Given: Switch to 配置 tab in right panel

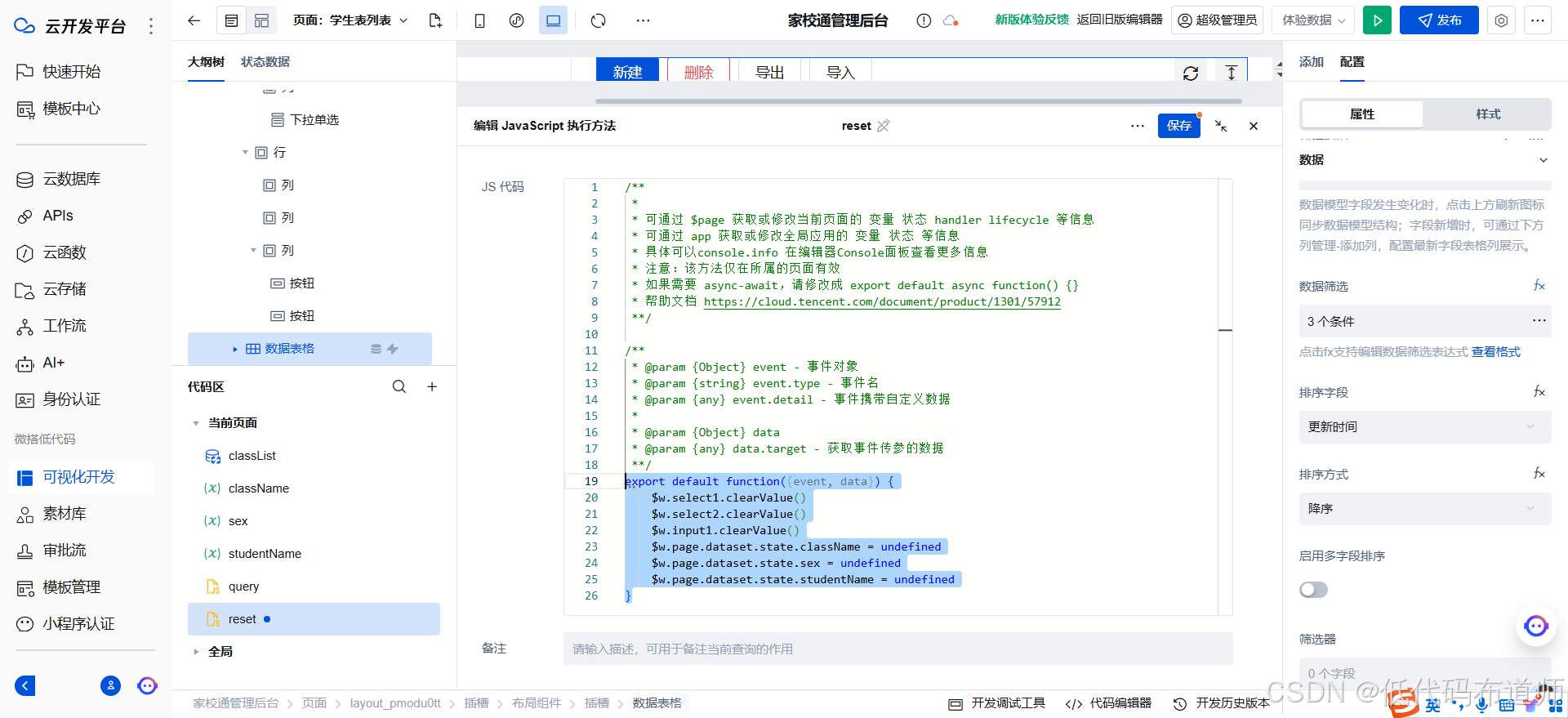Looking at the screenshot, I should (x=1352, y=62).
